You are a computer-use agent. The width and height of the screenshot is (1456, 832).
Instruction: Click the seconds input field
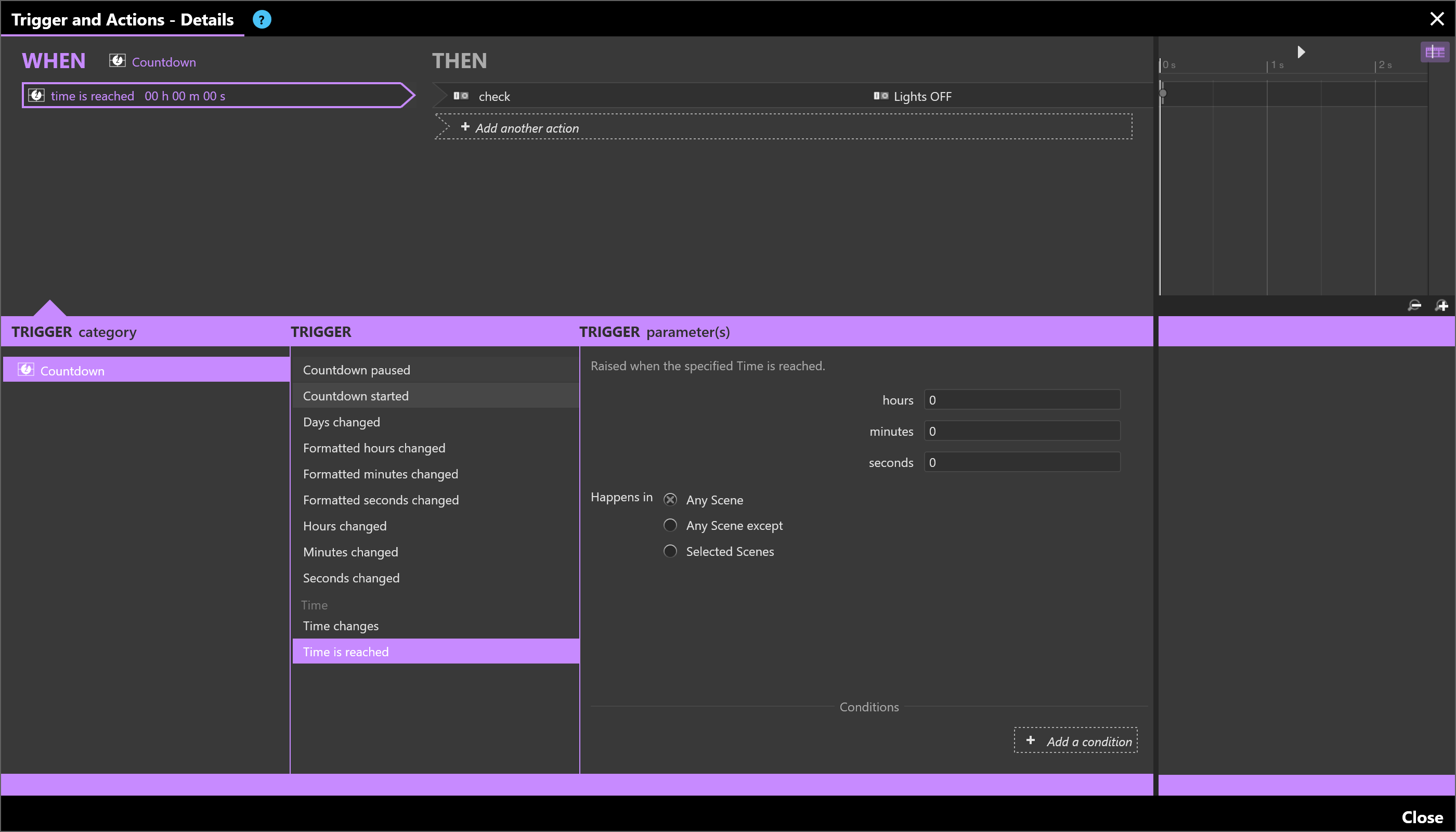pyautogui.click(x=1022, y=462)
